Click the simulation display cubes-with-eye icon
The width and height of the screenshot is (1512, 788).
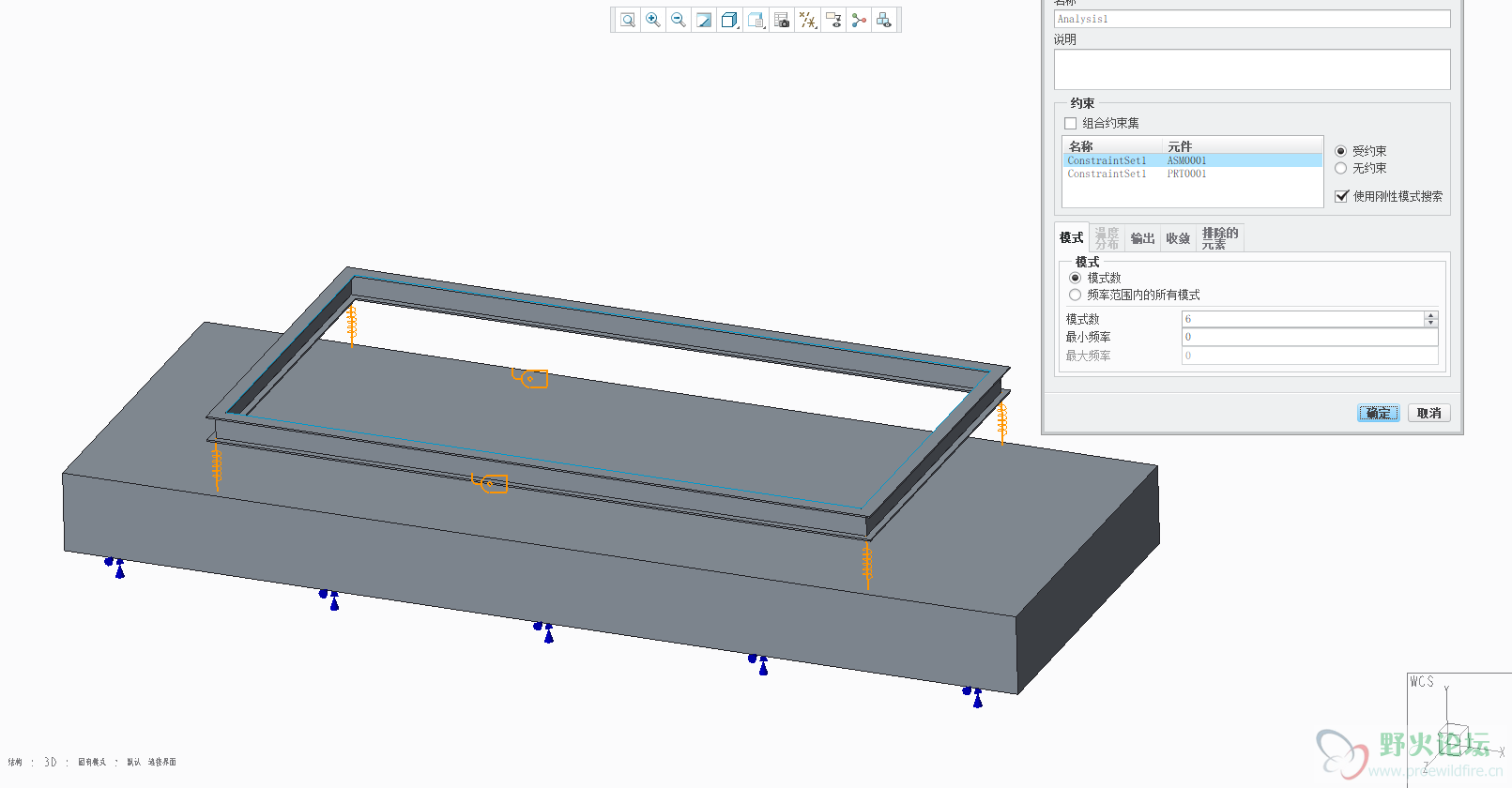tap(883, 20)
